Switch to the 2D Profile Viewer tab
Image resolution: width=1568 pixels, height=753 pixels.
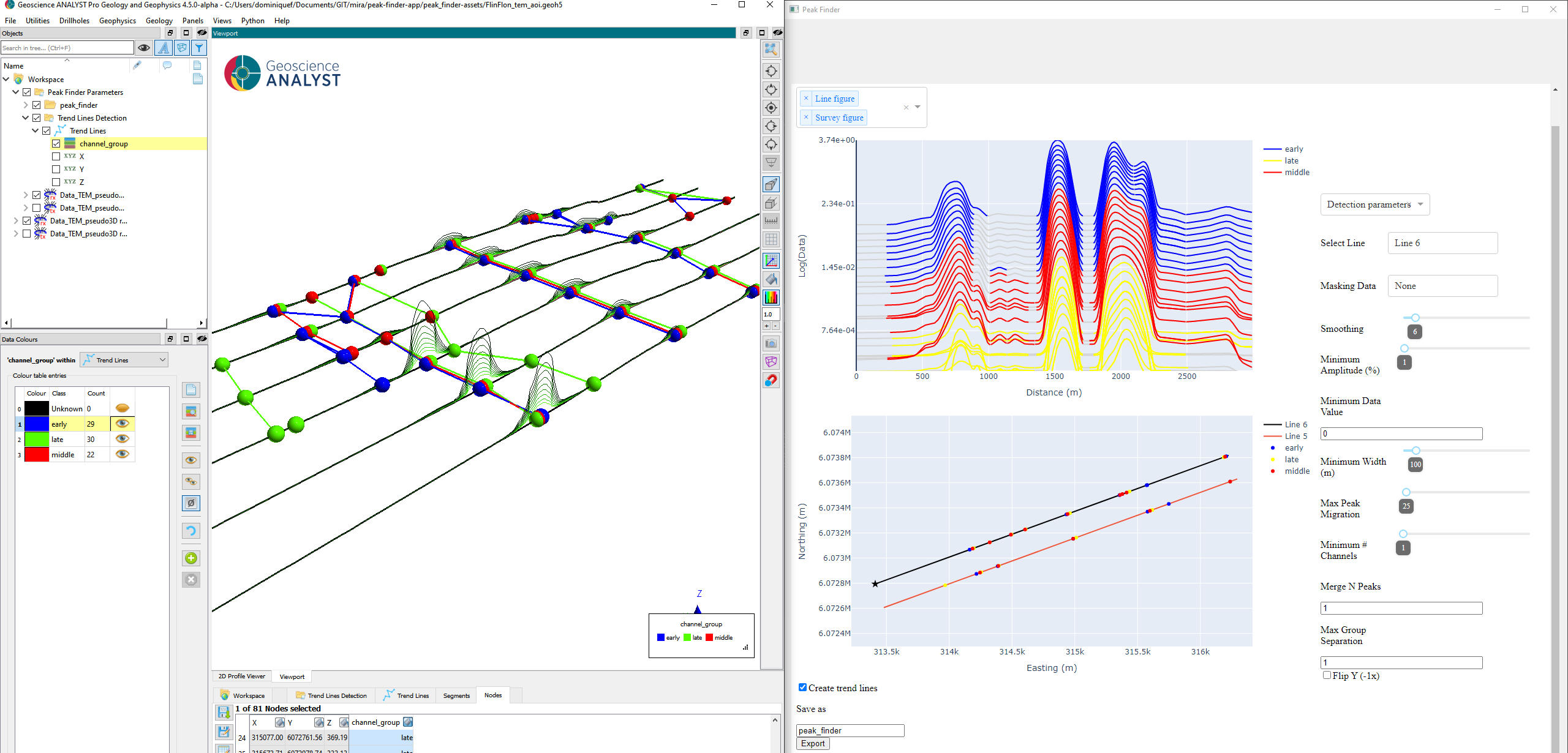point(241,676)
